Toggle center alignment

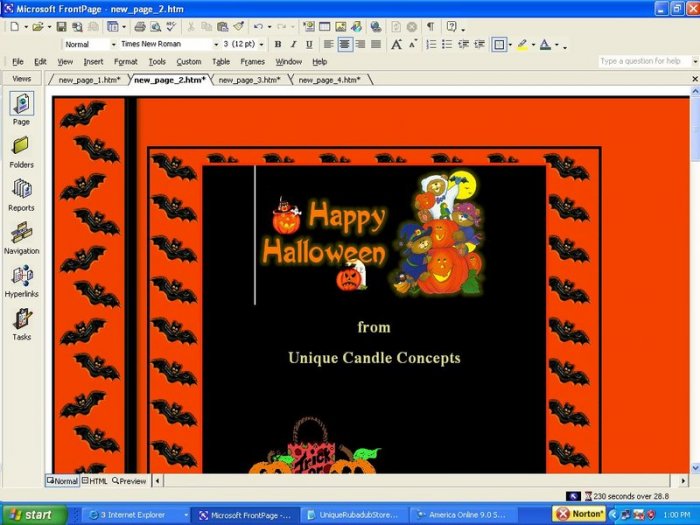point(345,44)
